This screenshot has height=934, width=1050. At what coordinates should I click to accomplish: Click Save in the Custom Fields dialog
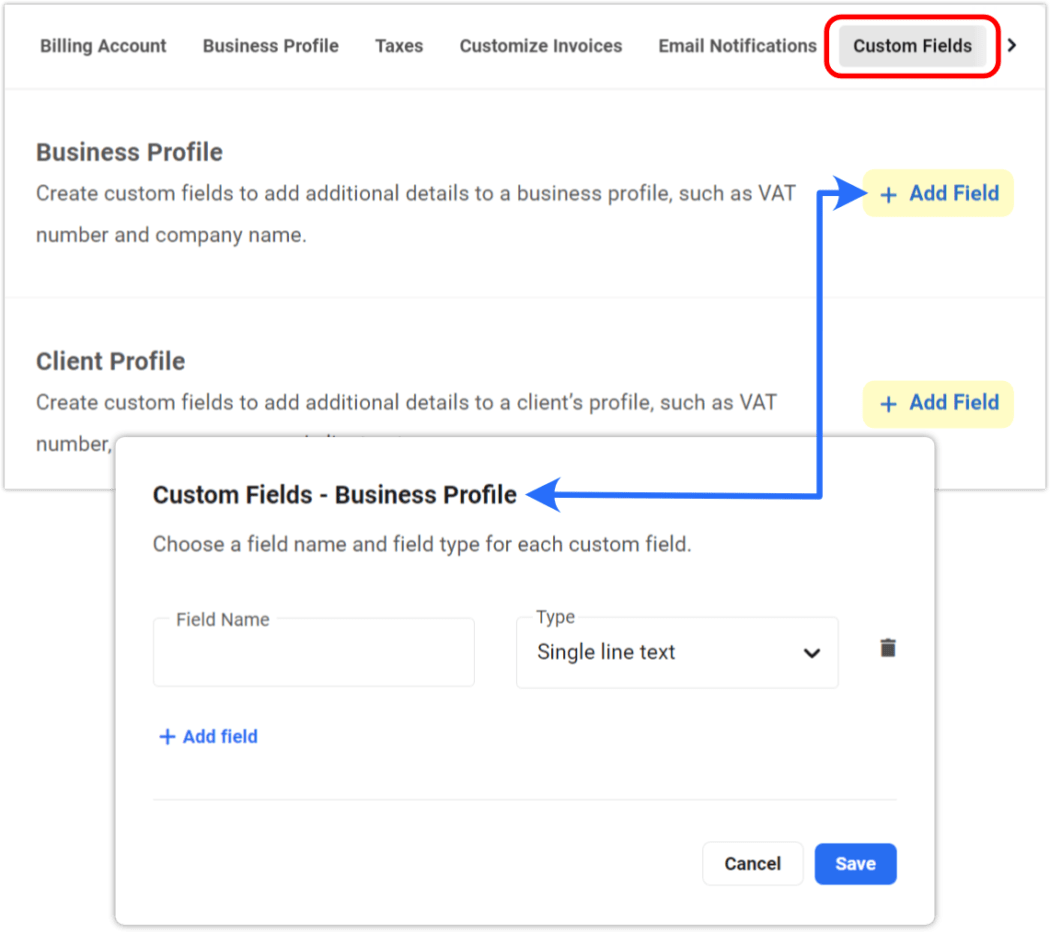855,864
